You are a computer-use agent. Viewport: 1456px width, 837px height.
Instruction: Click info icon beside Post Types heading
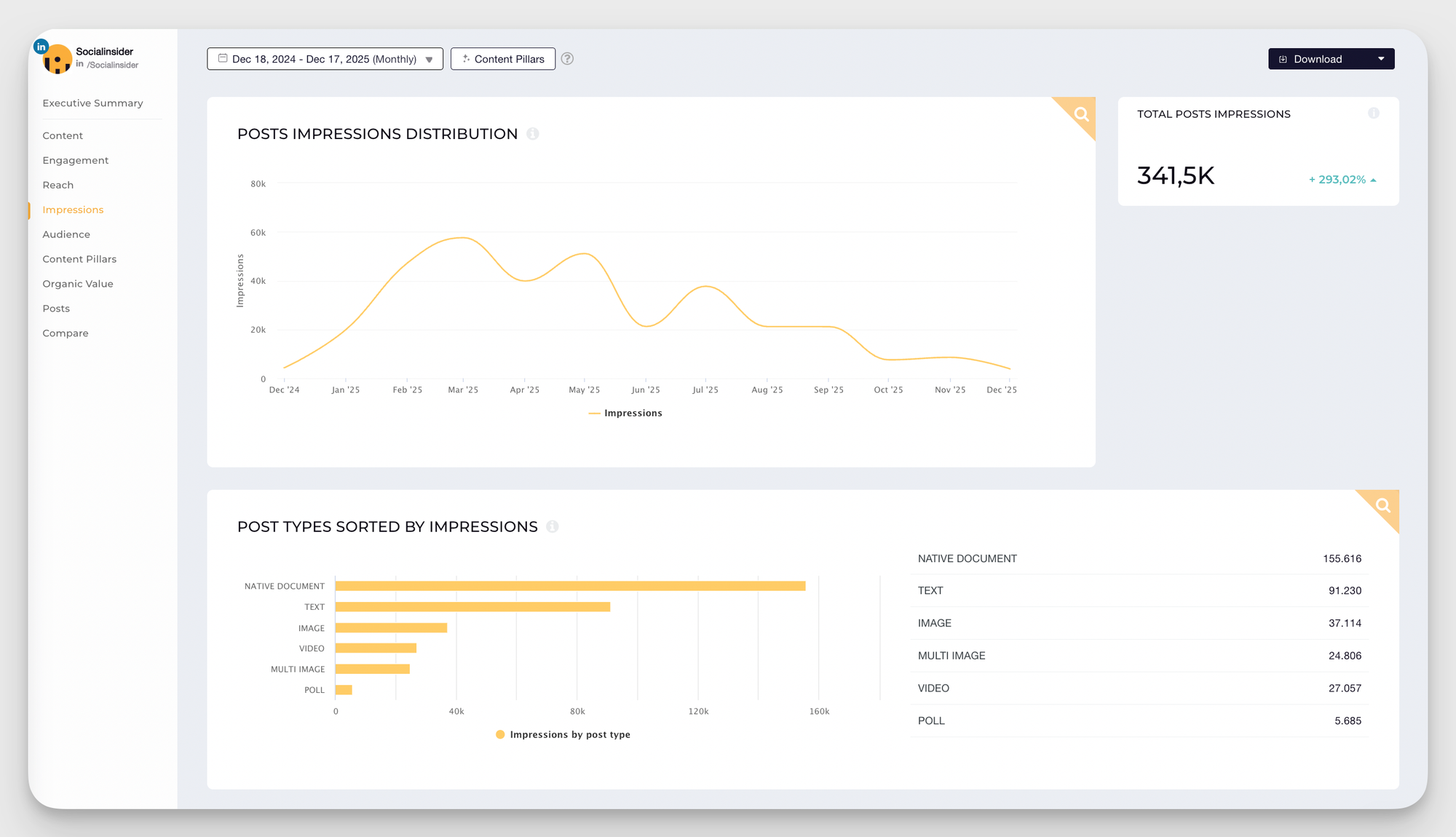click(x=553, y=526)
